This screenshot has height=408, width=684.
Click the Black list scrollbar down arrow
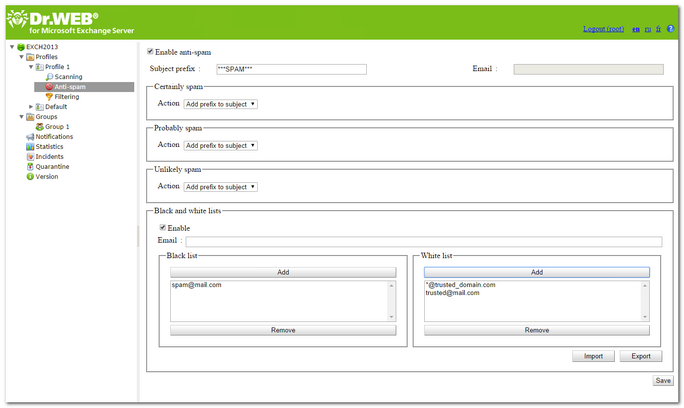391,317
